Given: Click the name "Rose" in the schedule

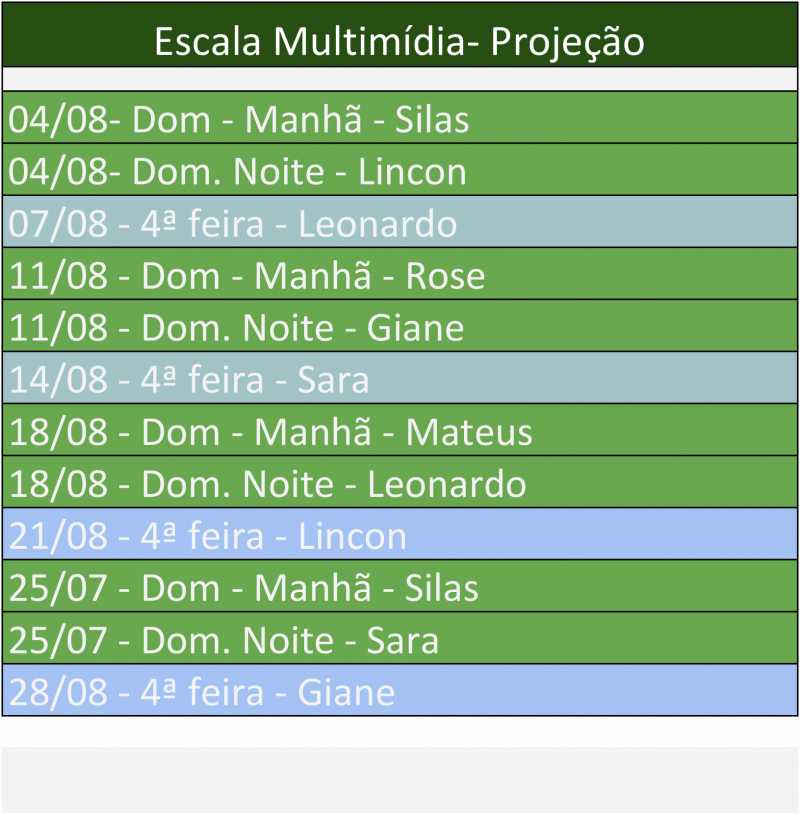Looking at the screenshot, I should (445, 276).
